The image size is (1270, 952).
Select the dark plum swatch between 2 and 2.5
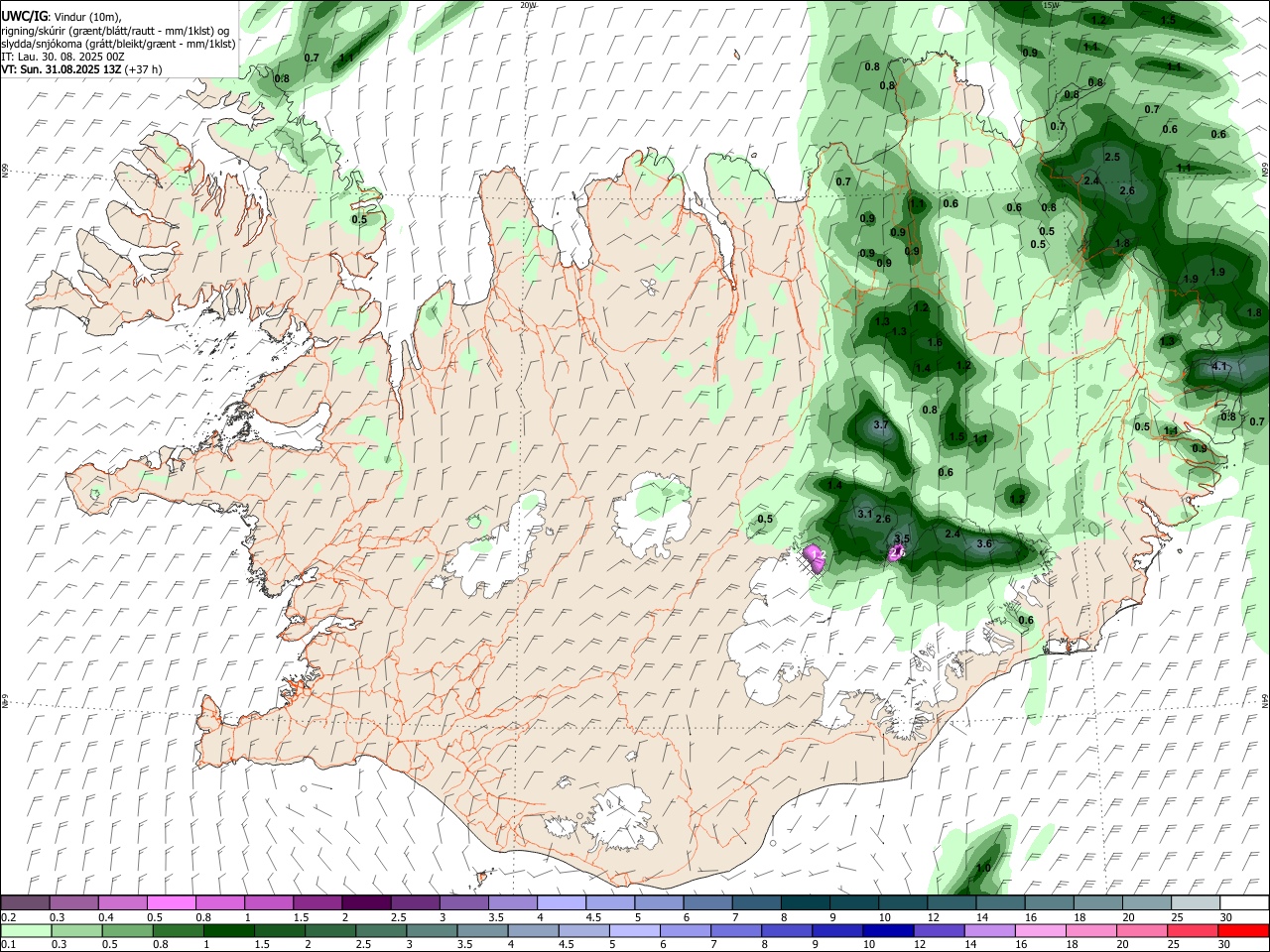click(365, 903)
